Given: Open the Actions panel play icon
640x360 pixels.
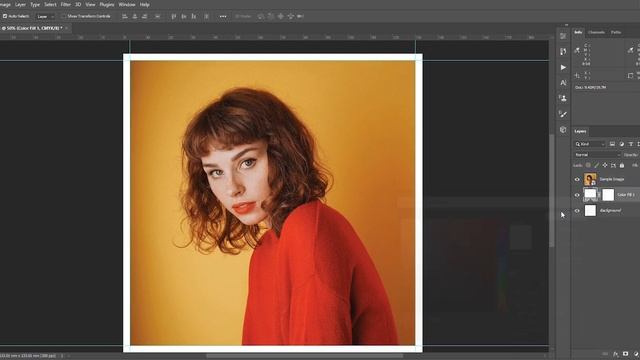Looking at the screenshot, I should click(x=563, y=67).
